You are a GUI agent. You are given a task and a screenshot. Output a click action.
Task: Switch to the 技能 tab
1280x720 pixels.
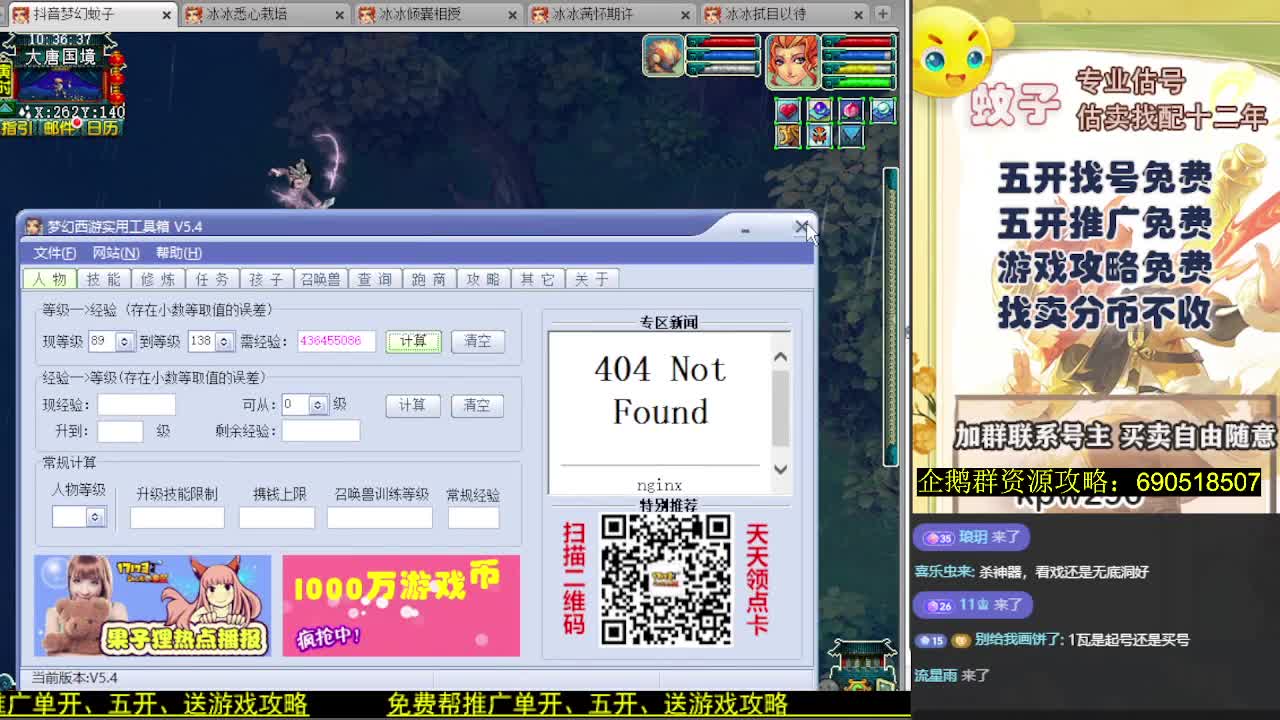(x=104, y=279)
